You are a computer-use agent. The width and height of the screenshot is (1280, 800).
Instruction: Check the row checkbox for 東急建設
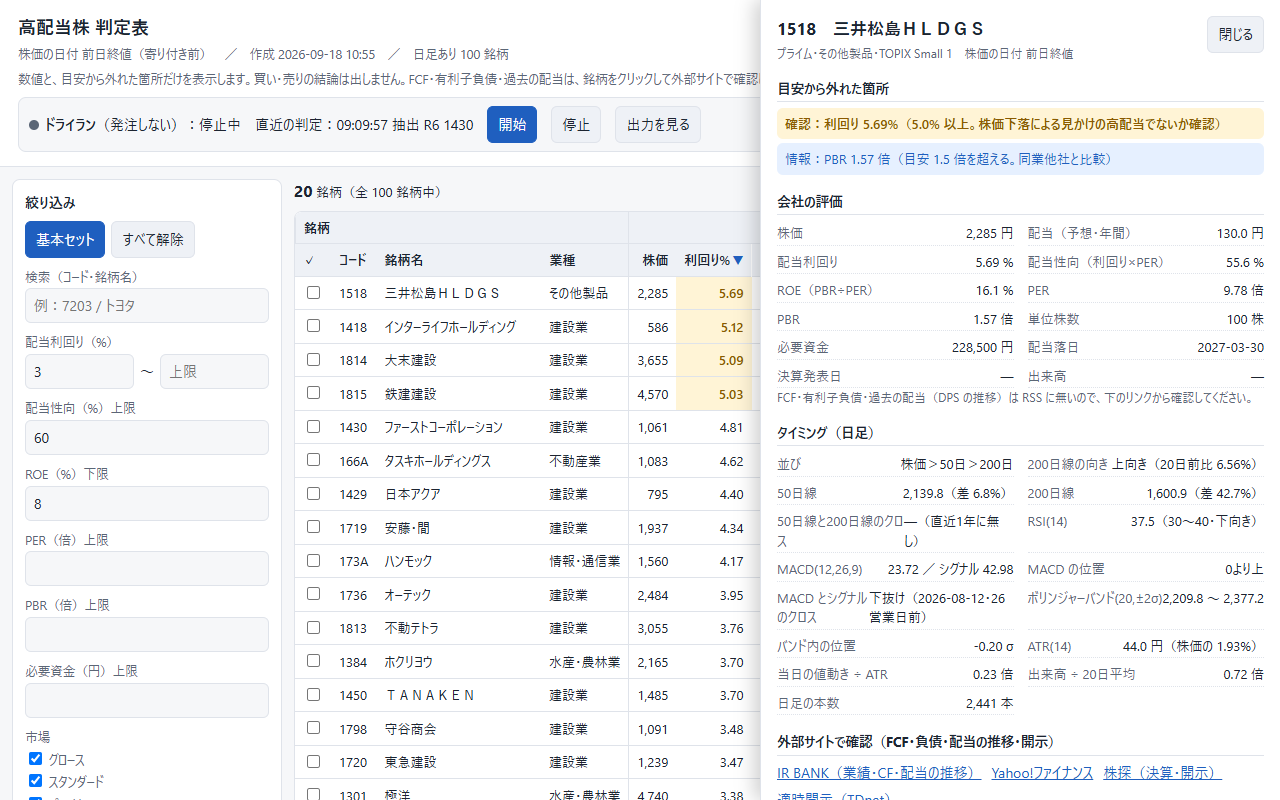point(313,762)
